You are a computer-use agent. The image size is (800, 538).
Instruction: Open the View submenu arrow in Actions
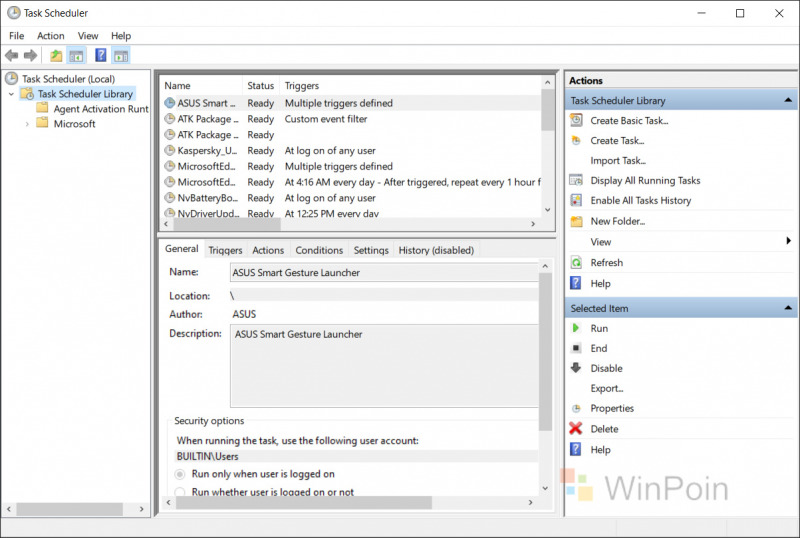(789, 241)
